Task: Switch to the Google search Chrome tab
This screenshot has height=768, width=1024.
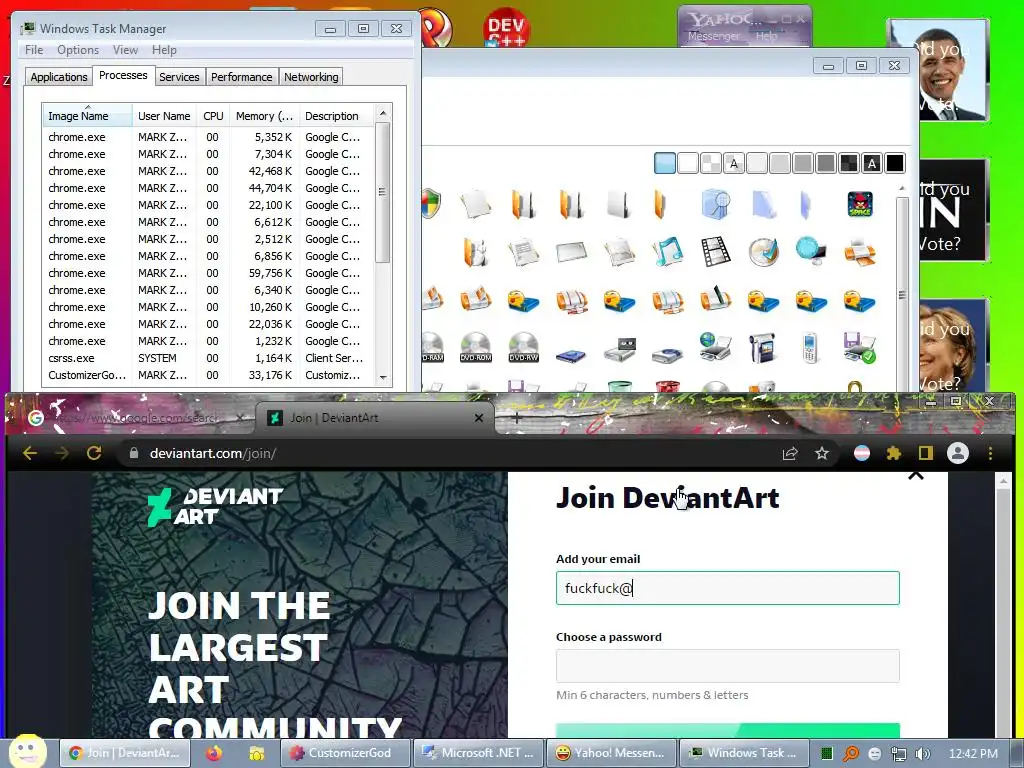Action: point(137,418)
